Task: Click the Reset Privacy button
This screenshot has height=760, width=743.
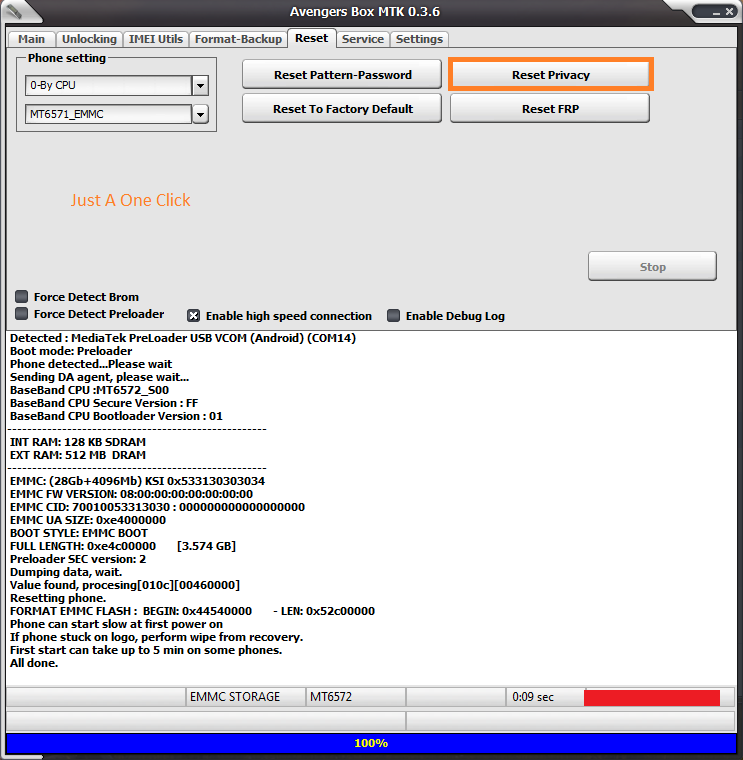Action: [x=551, y=75]
